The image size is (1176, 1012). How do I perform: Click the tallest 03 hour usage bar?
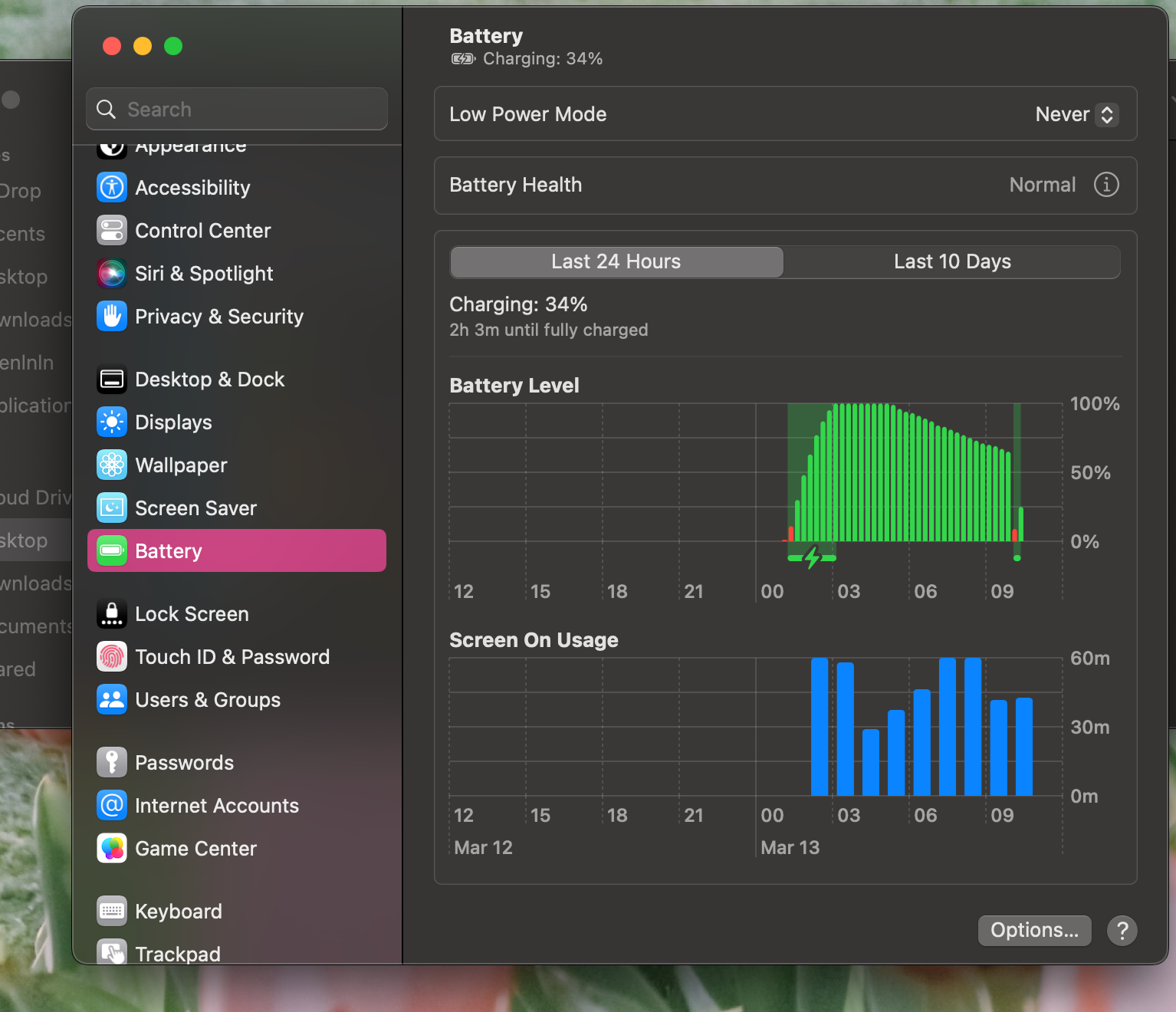point(845,728)
